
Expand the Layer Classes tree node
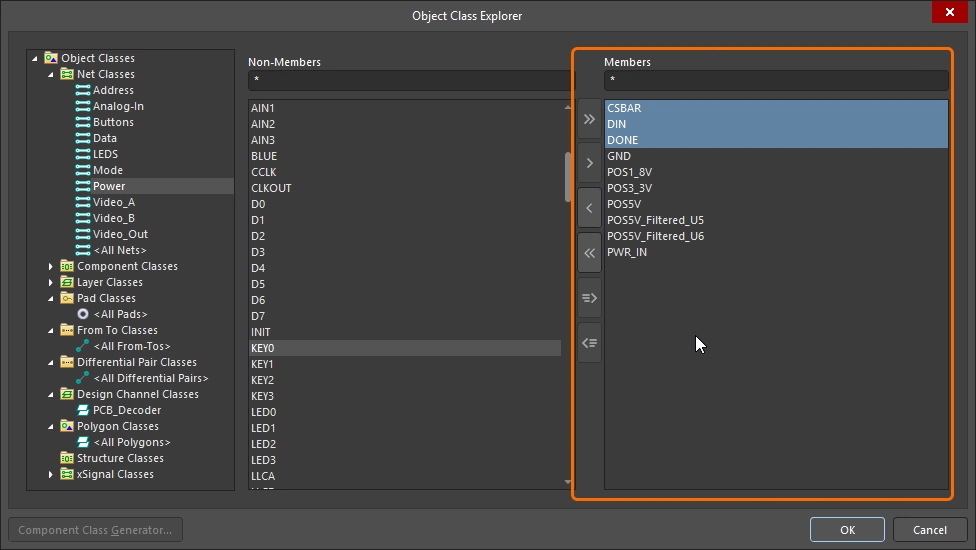52,282
